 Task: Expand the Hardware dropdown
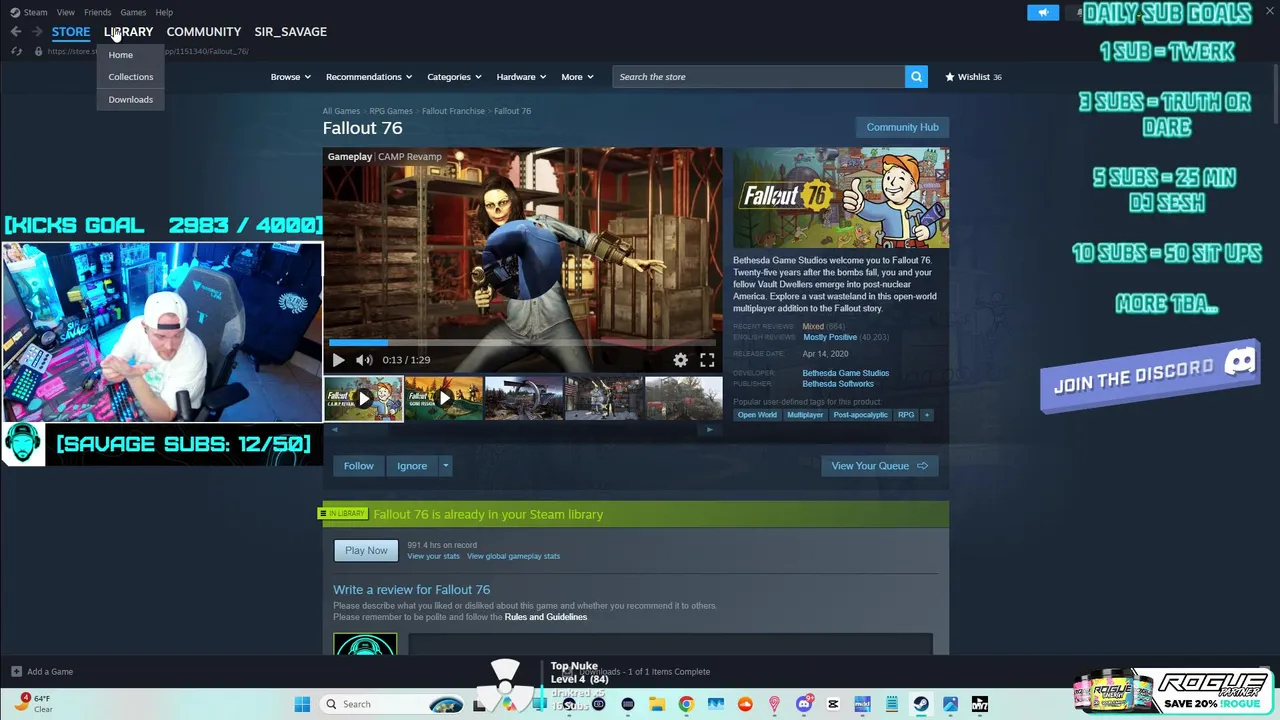tap(521, 77)
